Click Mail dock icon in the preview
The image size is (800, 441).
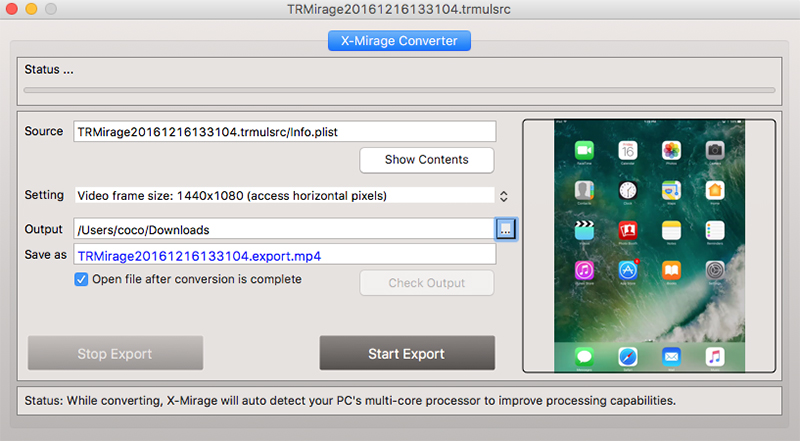pos(671,356)
